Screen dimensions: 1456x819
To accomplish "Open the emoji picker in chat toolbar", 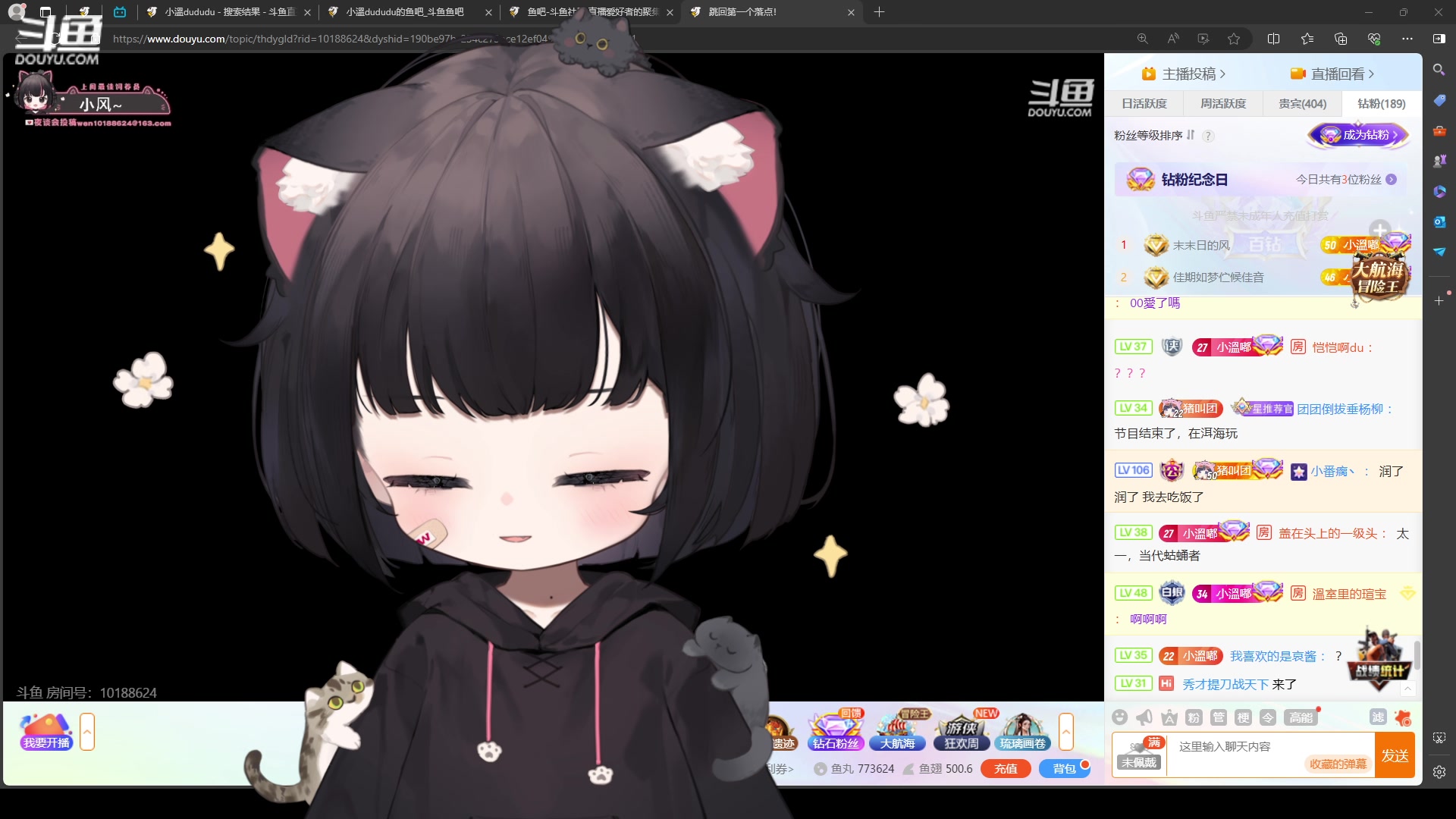I will point(1119,717).
